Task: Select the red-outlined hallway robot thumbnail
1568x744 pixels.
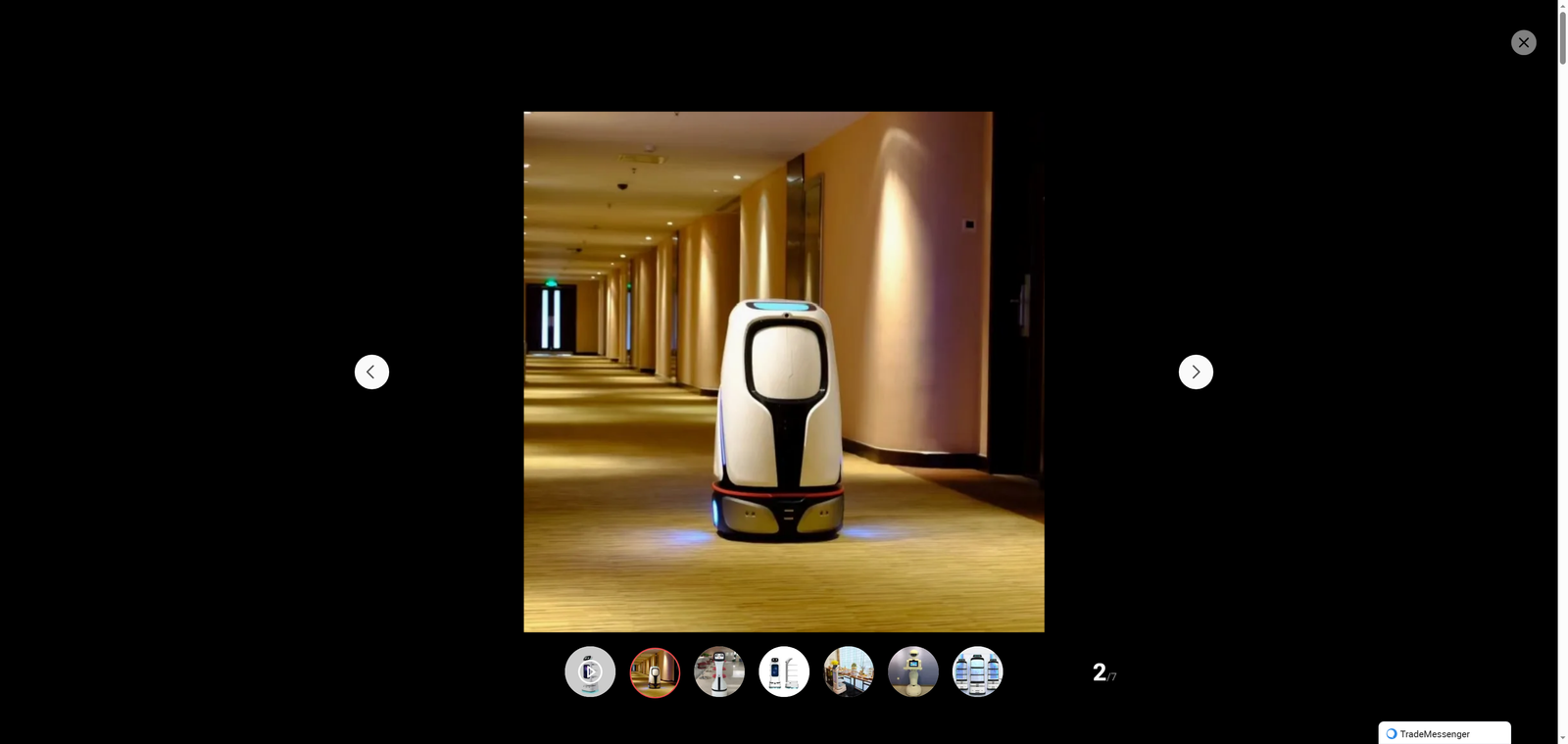Action: click(655, 671)
